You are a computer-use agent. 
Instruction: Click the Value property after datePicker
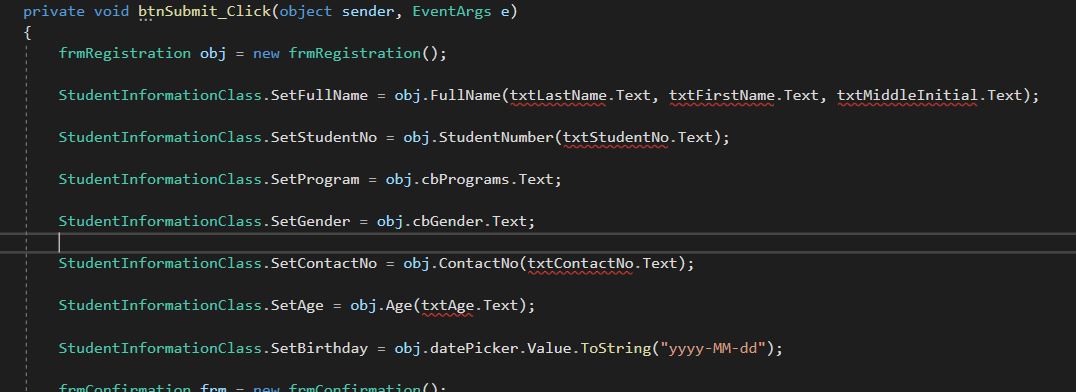549,348
